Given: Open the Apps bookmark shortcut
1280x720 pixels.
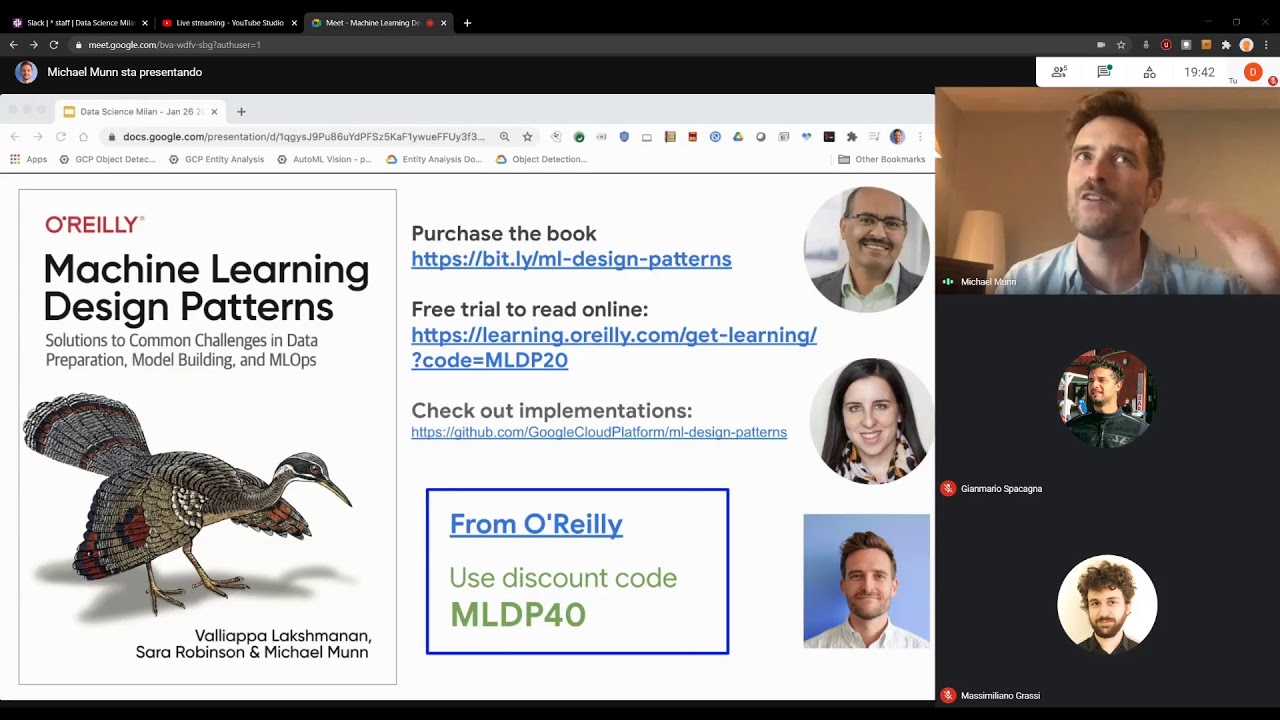Looking at the screenshot, I should tap(29, 159).
